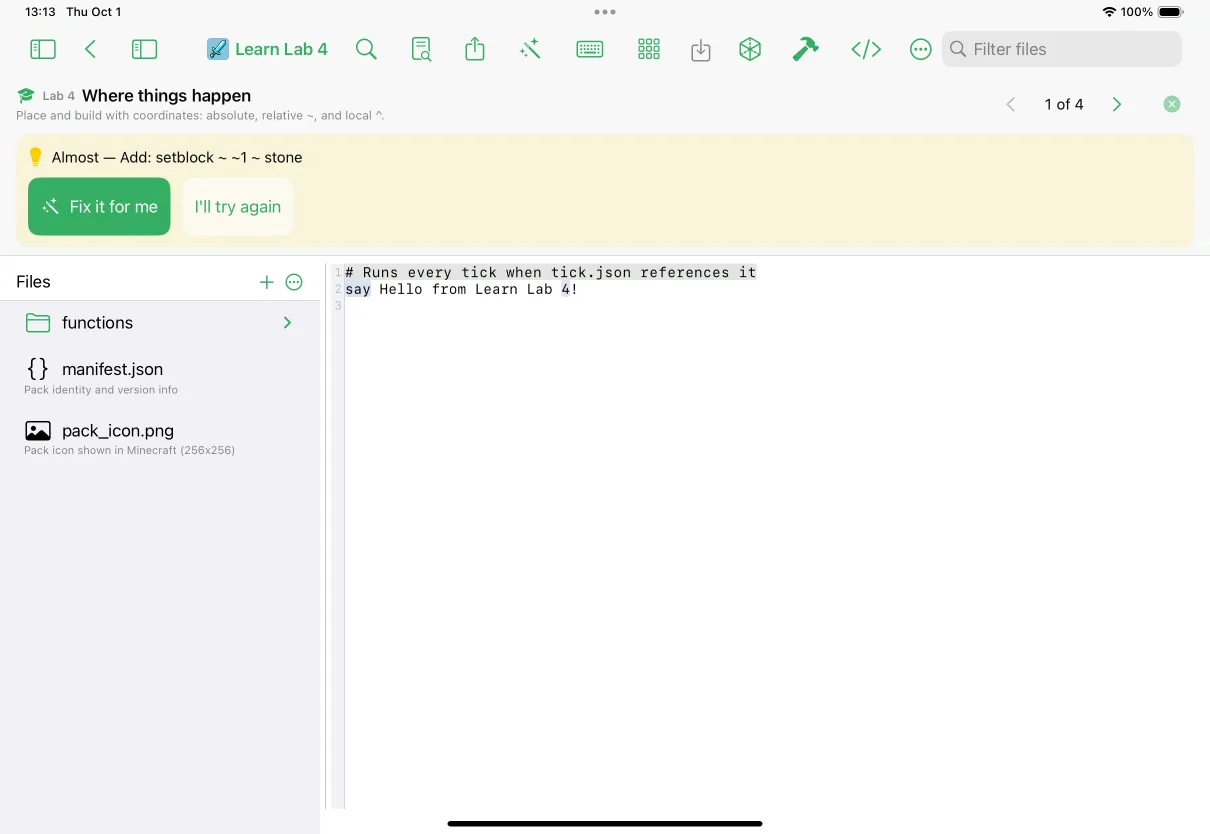1210x834 pixels.
Task: Tap the download/import tray icon
Action: pos(701,50)
